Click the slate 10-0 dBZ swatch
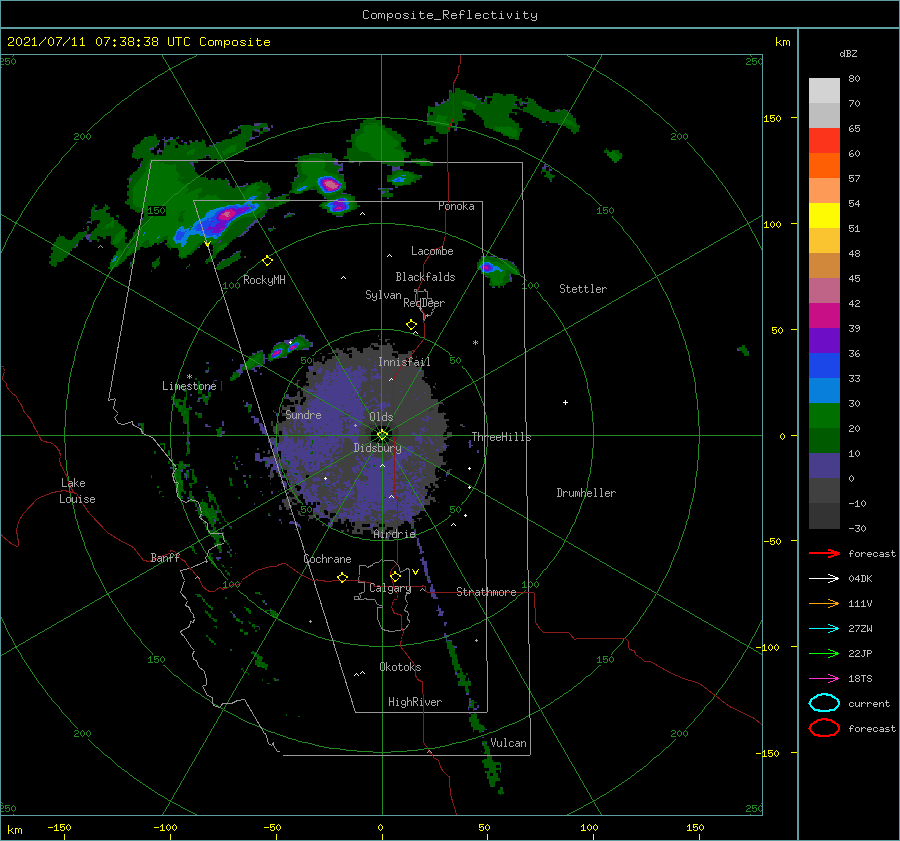This screenshot has height=841, width=900. click(x=824, y=466)
